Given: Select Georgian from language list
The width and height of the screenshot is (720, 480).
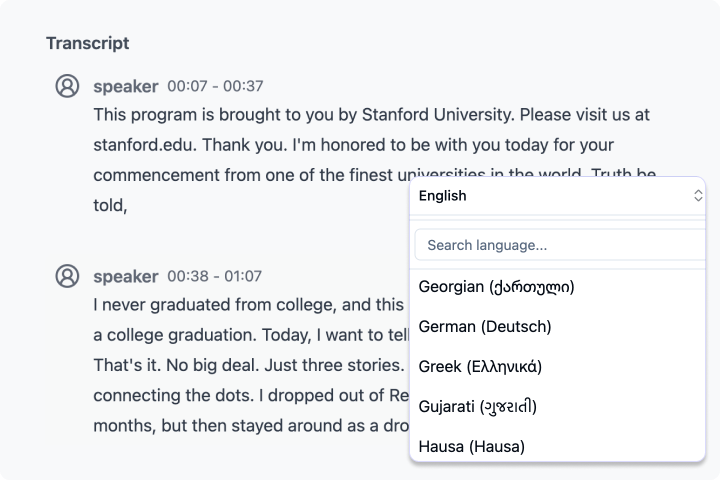Looking at the screenshot, I should 496,287.
